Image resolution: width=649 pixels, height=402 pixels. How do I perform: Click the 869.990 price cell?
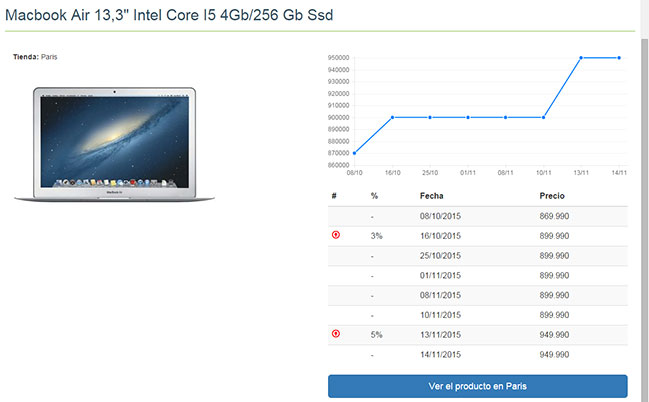coord(554,216)
